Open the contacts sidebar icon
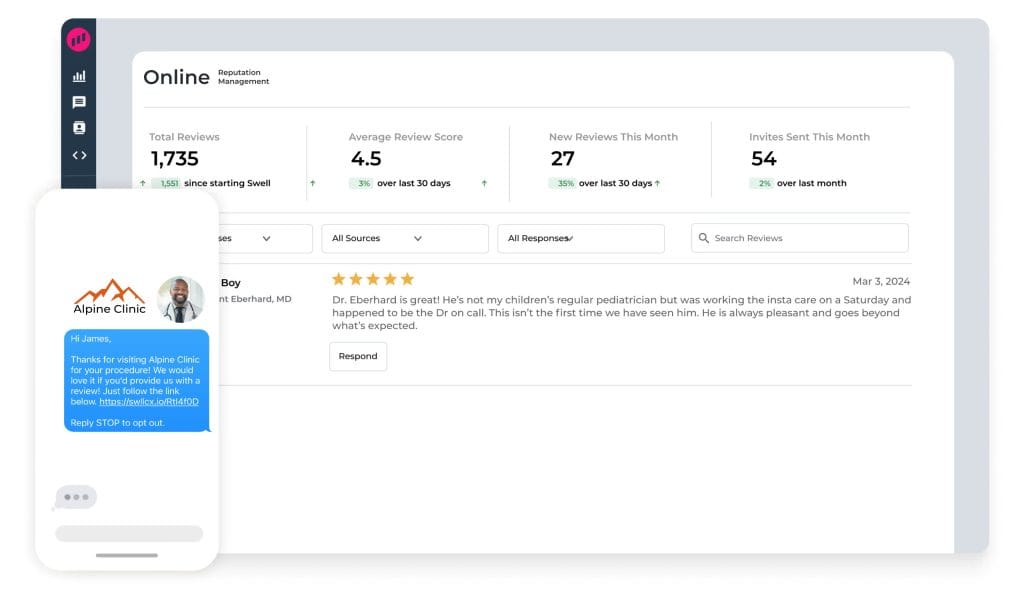The height and width of the screenshot is (590, 1024). click(x=79, y=128)
